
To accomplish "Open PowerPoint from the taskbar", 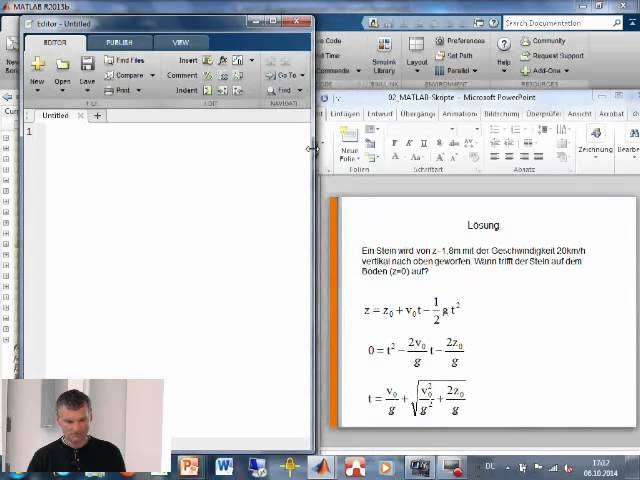I will 189,467.
